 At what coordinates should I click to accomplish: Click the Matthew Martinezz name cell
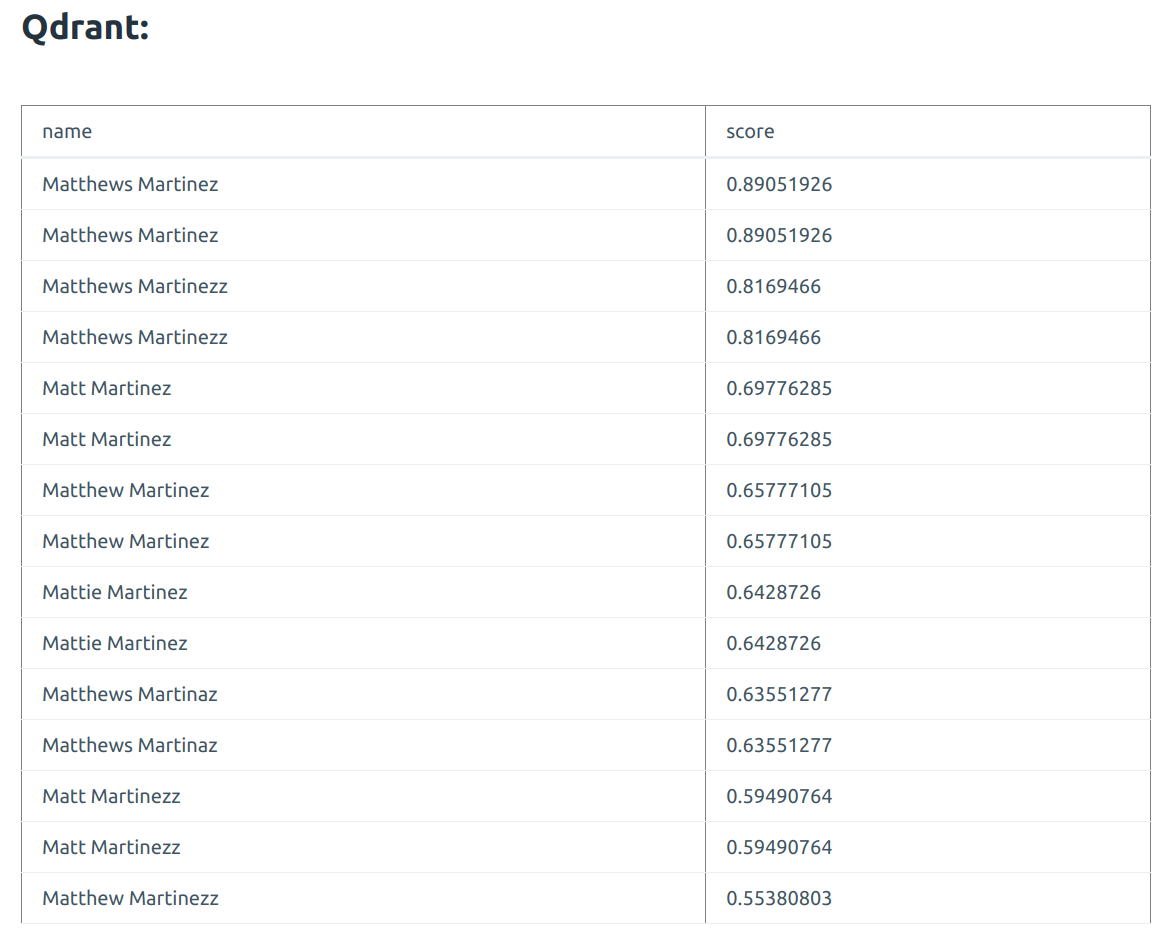pos(130,898)
